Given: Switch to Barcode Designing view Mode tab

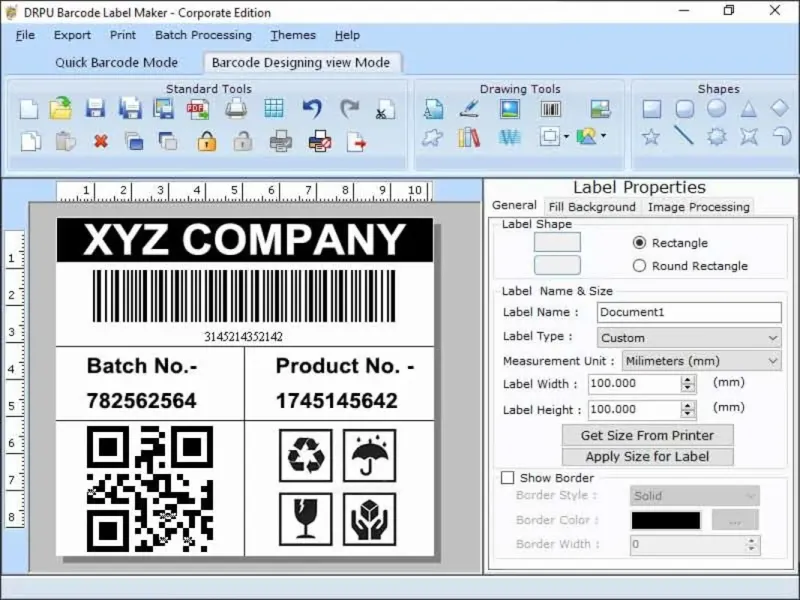Looking at the screenshot, I should pos(301,62).
